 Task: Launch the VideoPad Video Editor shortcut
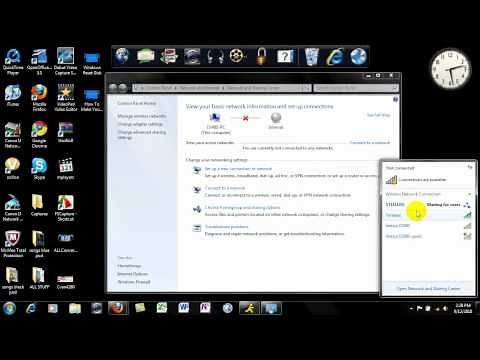pos(66,98)
